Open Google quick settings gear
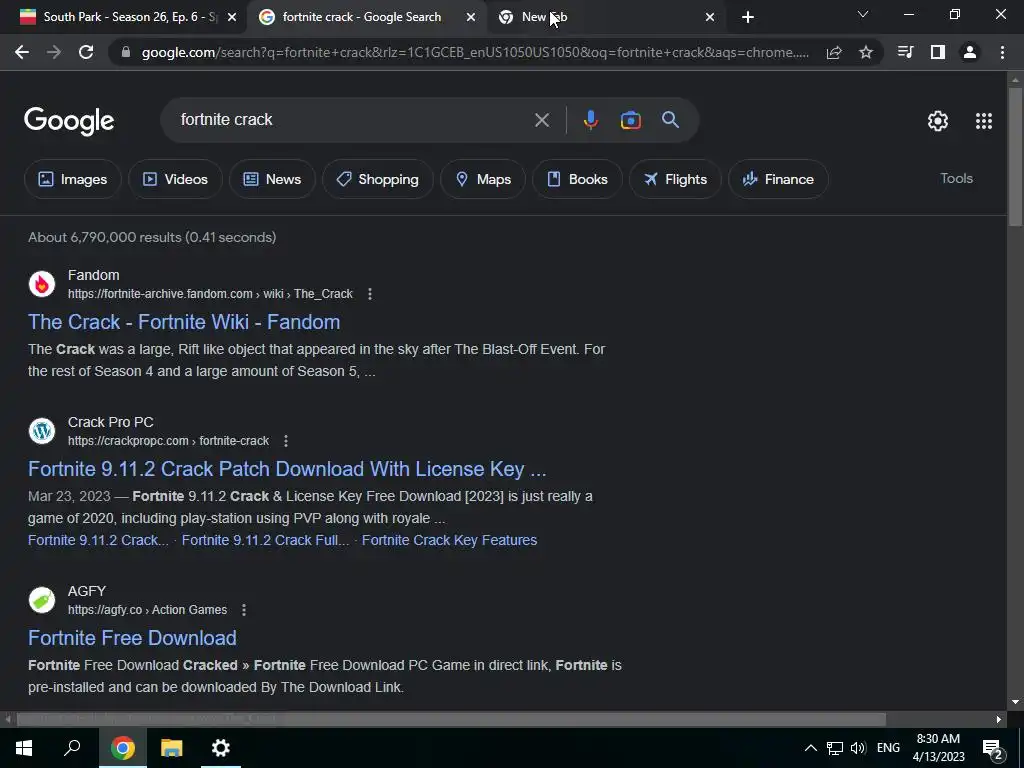 938,121
